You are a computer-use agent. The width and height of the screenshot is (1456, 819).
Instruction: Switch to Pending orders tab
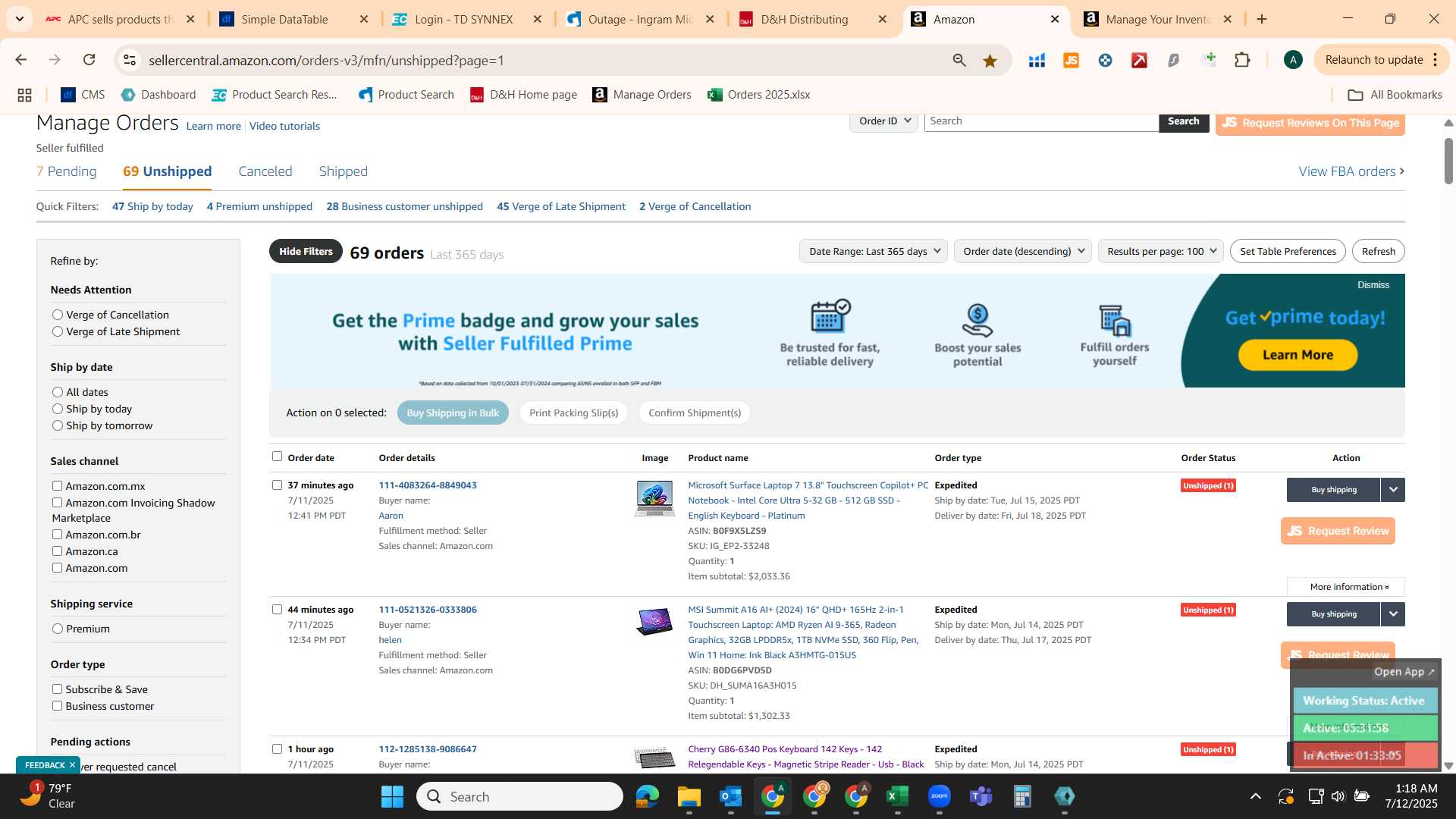pyautogui.click(x=67, y=171)
